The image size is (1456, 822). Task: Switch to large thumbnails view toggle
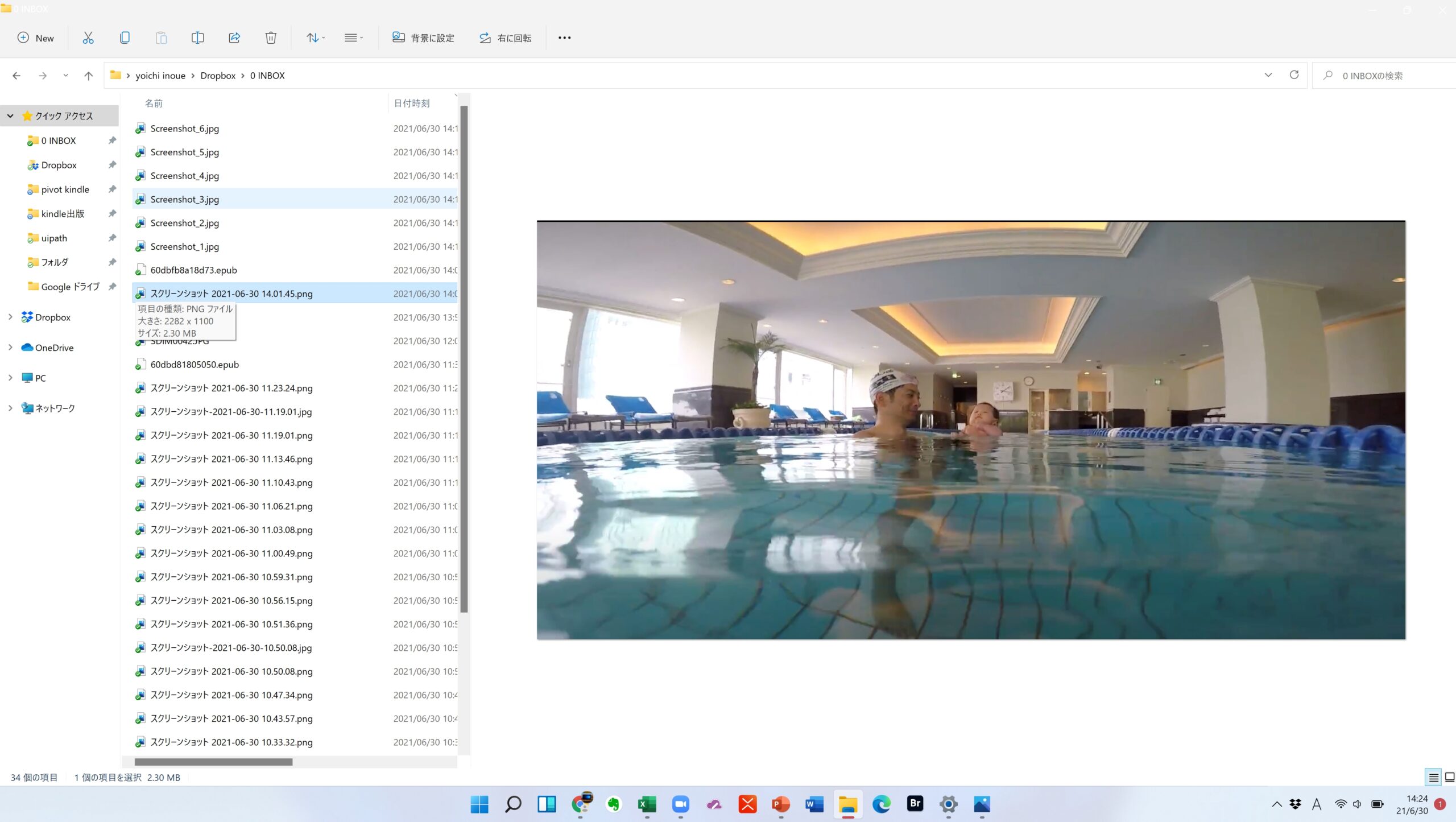(x=1450, y=777)
